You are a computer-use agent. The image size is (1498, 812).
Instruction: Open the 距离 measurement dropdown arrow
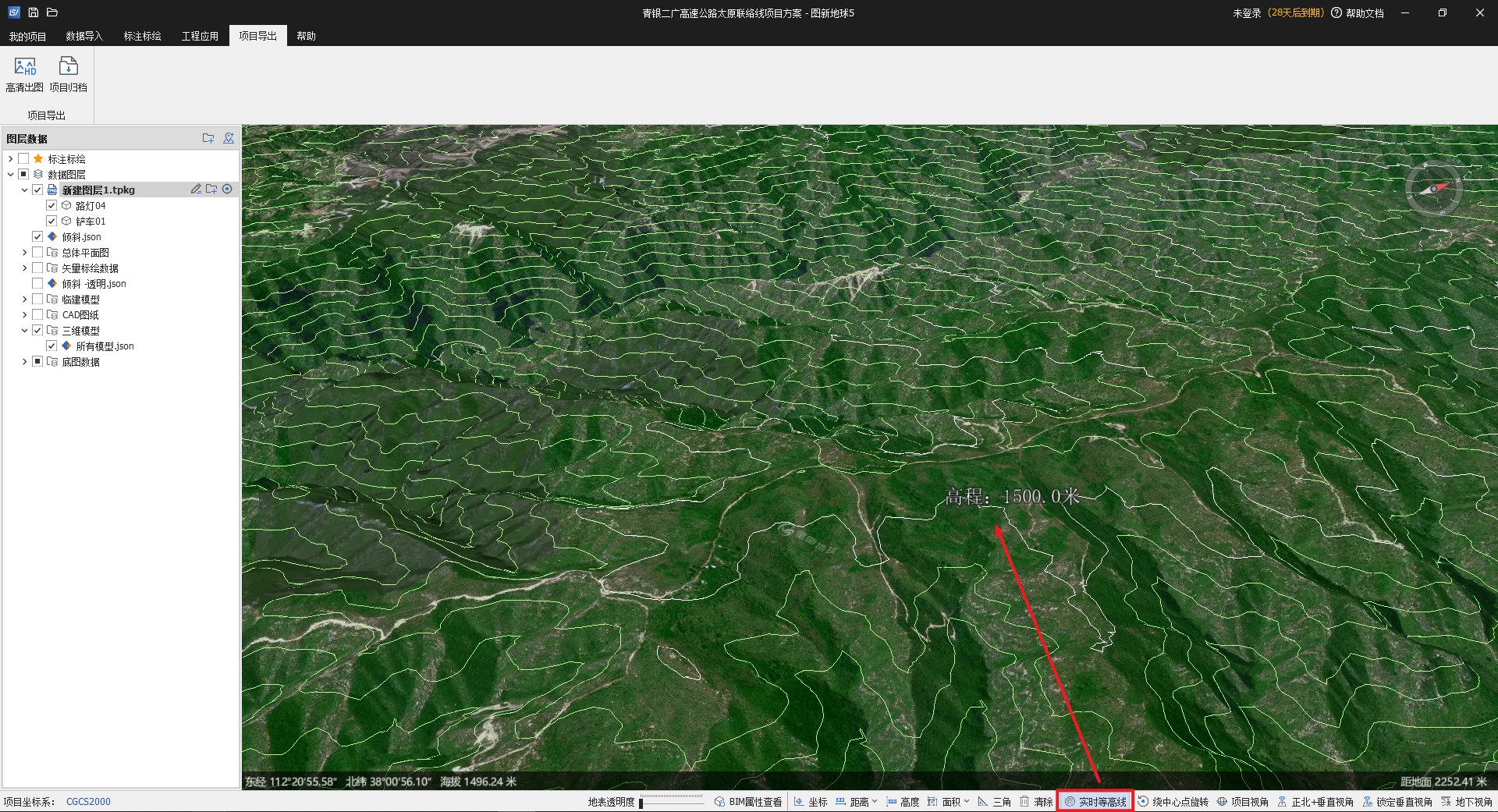click(x=875, y=802)
